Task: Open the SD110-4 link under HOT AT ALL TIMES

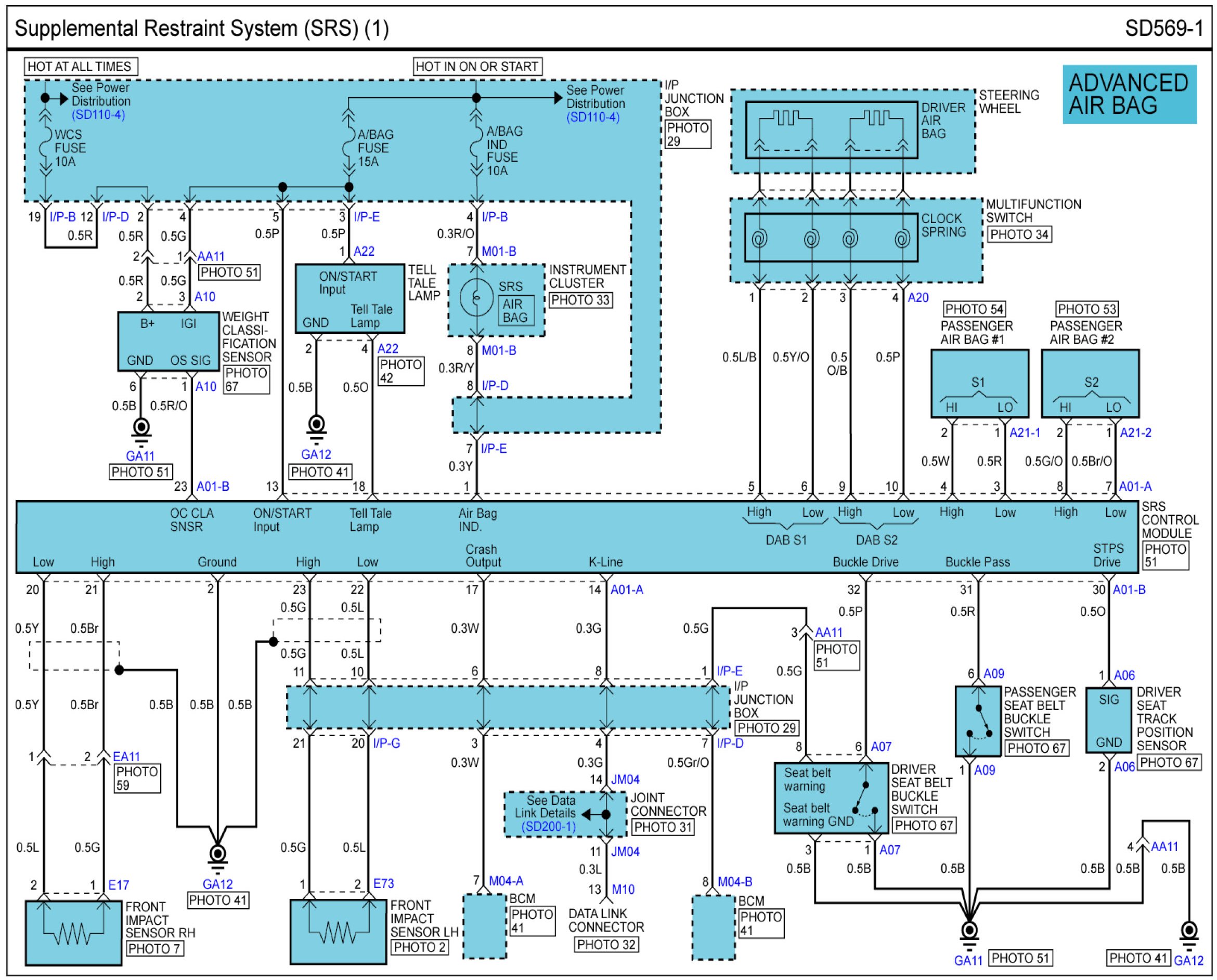Action: pos(98,115)
